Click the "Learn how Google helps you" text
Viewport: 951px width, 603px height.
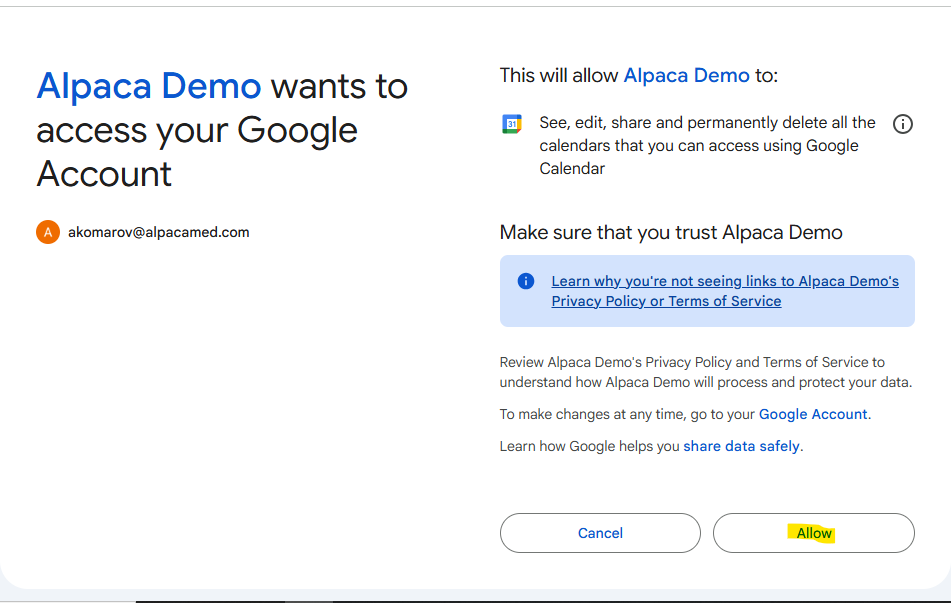(x=589, y=446)
